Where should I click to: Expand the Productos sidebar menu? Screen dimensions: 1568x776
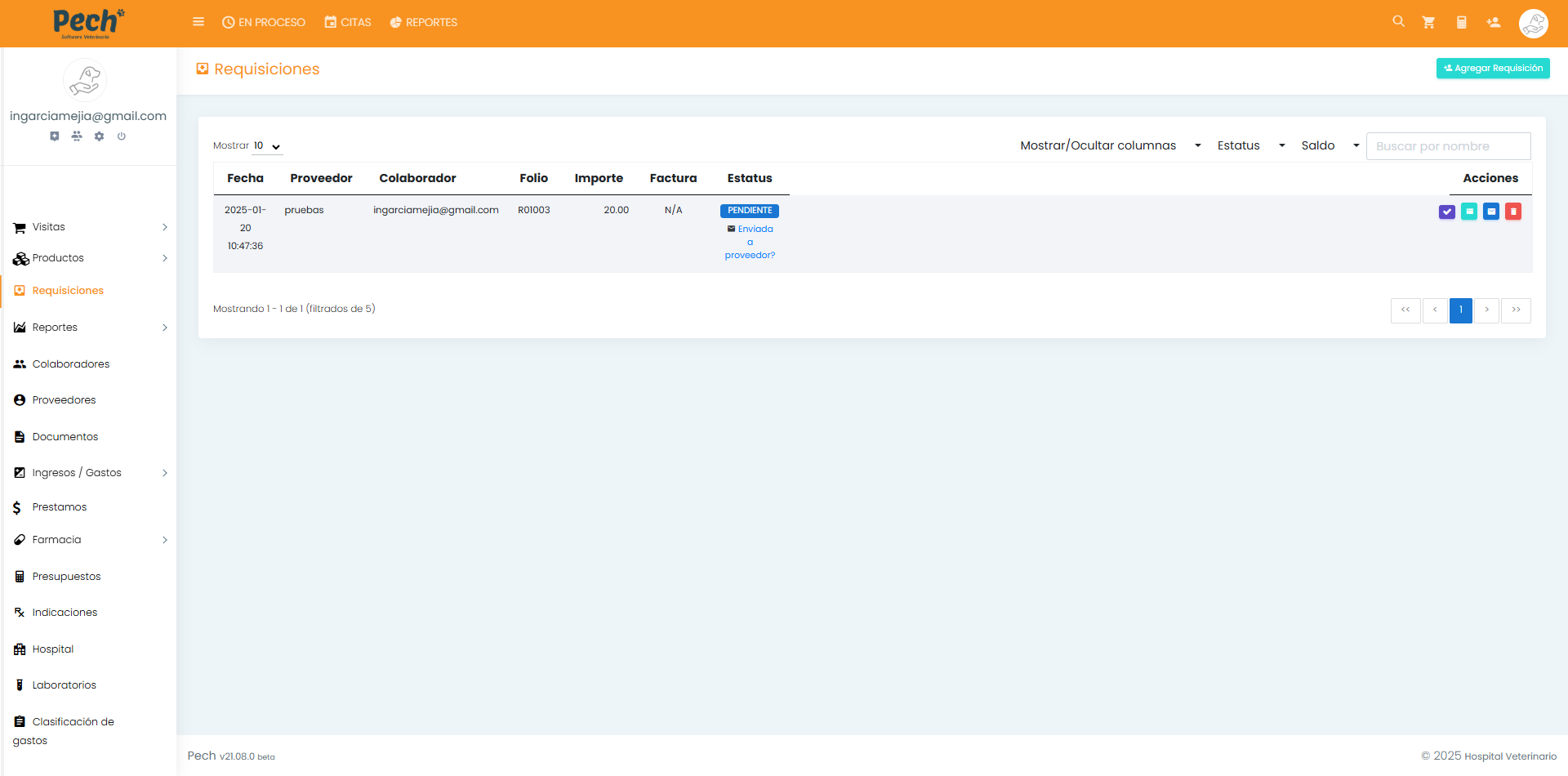point(88,258)
